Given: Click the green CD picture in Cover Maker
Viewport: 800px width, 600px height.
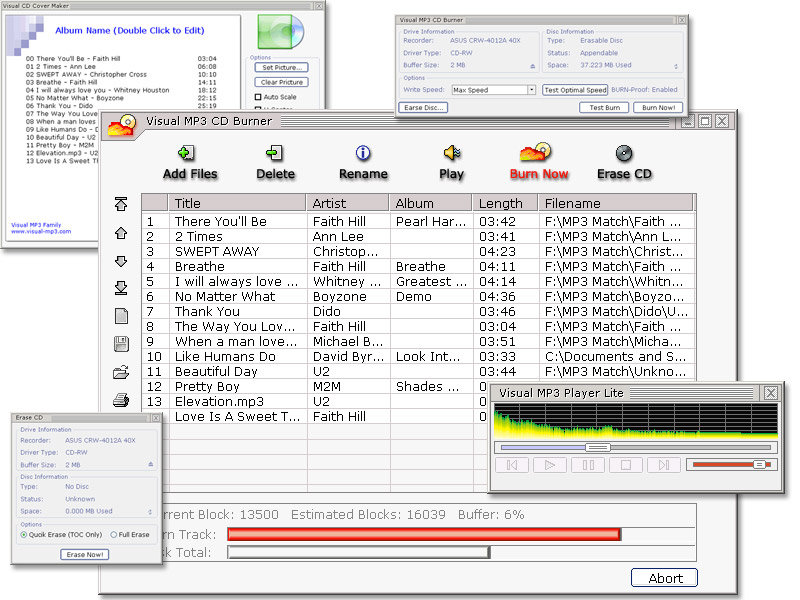Looking at the screenshot, I should point(281,32).
